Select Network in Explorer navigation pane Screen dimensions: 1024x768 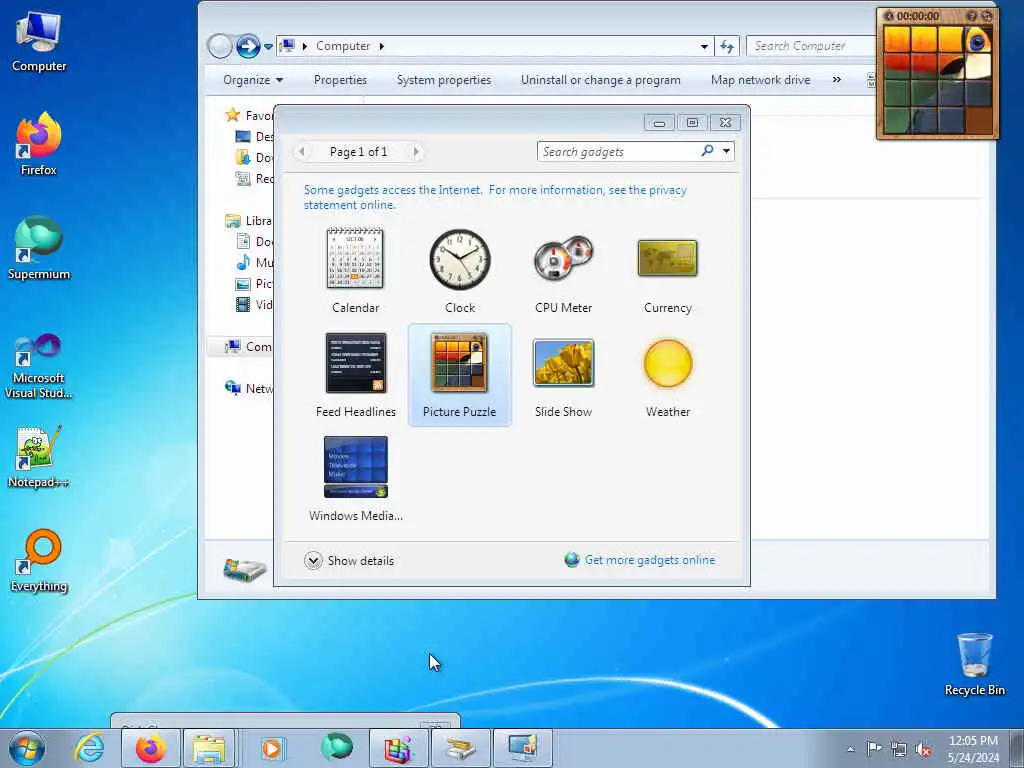(x=249, y=389)
